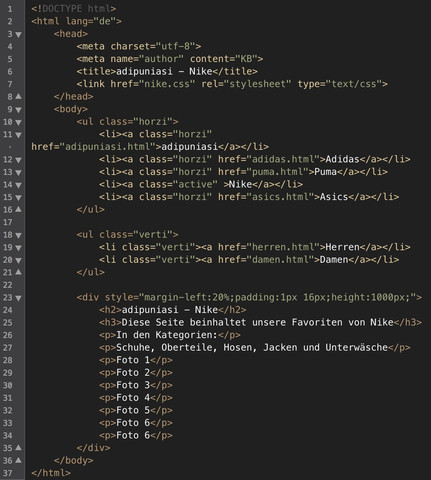Click the "text/css" type value
This screenshot has width=431, height=480.
pos(353,84)
